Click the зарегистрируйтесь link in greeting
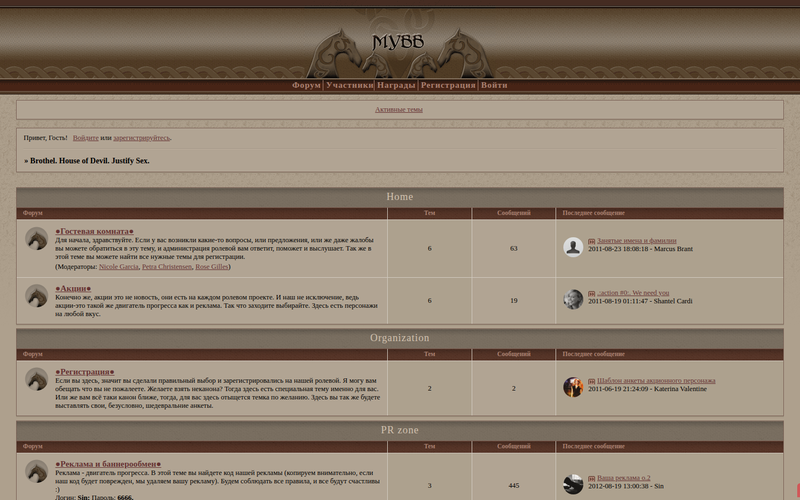The width and height of the screenshot is (800, 500). (x=141, y=137)
